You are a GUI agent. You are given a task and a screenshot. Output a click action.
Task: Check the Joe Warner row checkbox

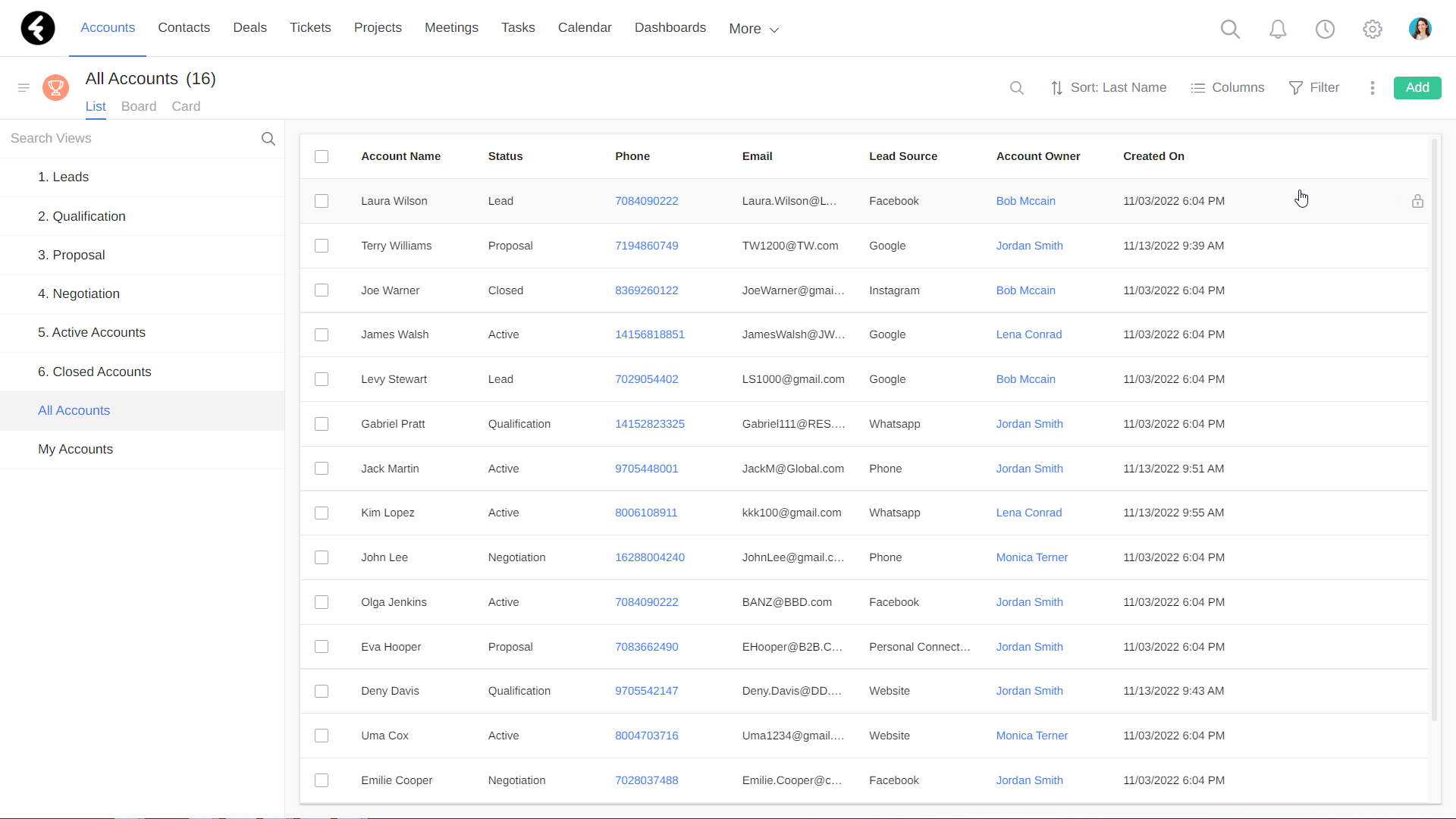pos(322,290)
